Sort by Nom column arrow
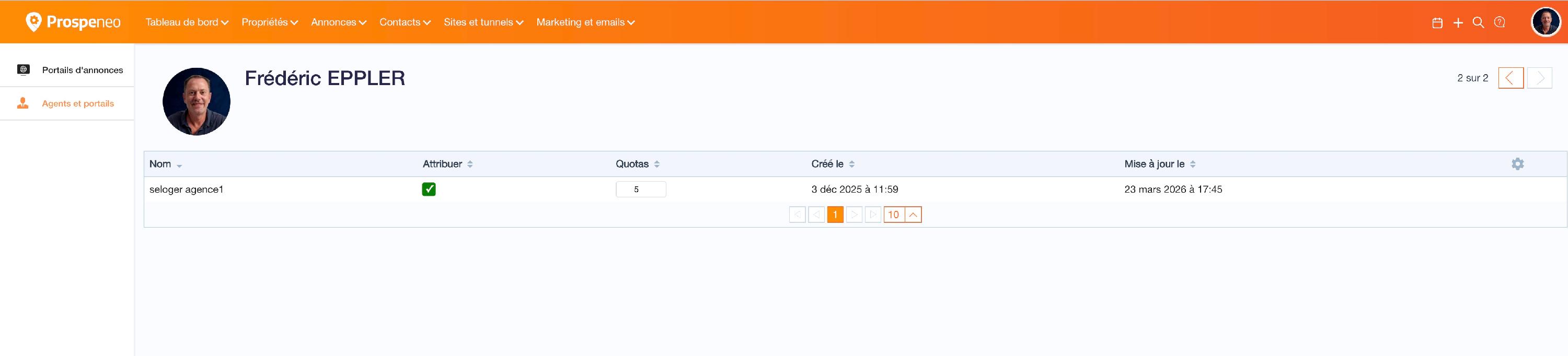This screenshot has height=356, width=1568. coord(179,165)
